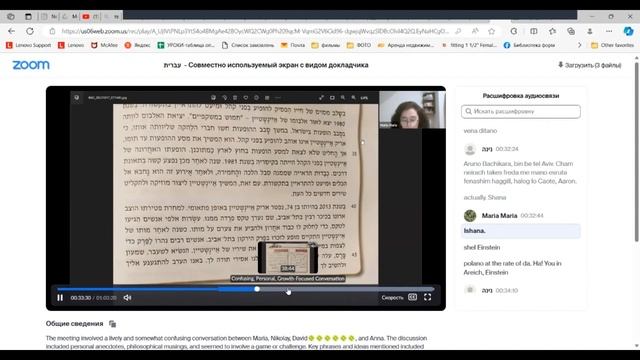640x360 pixels.
Task: Select the highlighted transcript line "Ishana."
Action: pos(521,231)
